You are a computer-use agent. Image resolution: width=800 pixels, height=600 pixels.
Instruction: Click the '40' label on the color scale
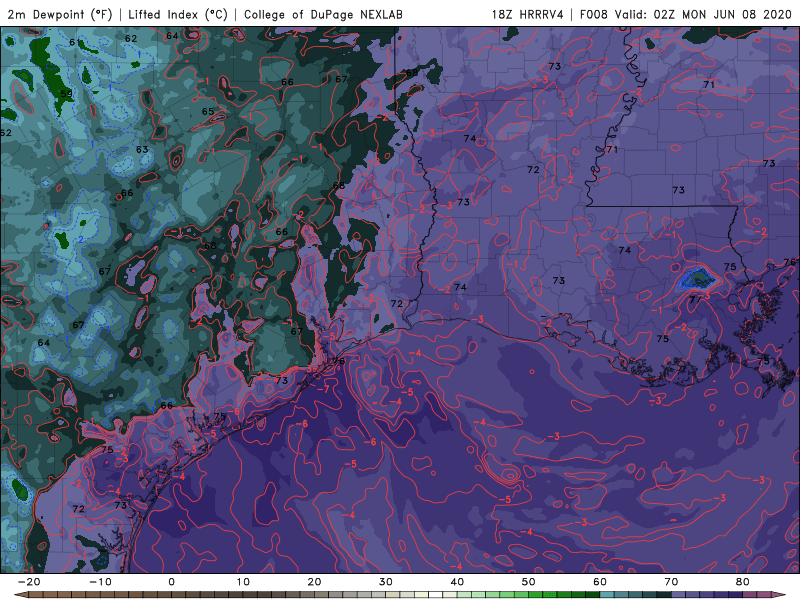click(x=457, y=582)
